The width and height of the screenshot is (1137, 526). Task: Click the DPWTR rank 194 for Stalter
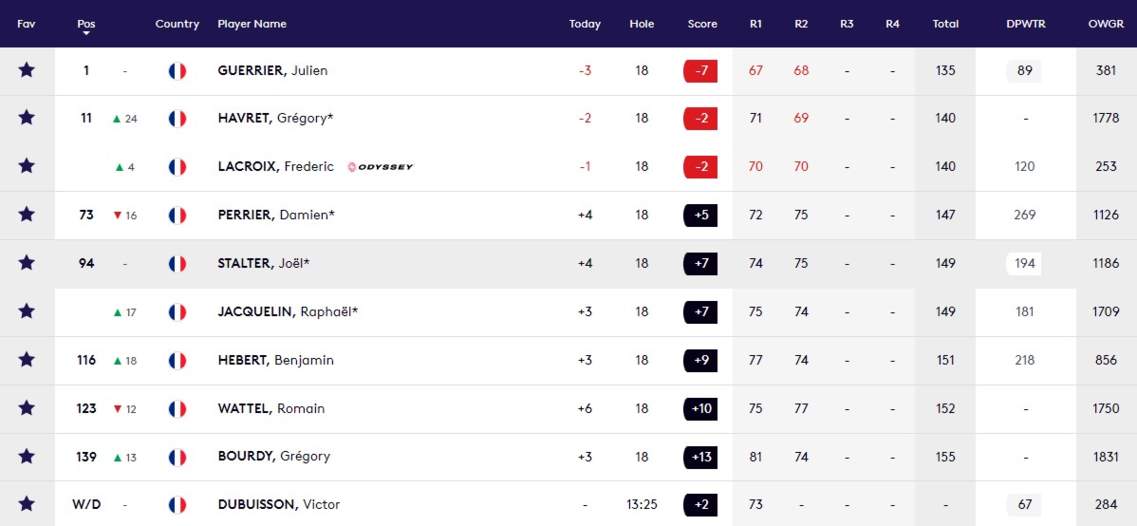[1024, 263]
